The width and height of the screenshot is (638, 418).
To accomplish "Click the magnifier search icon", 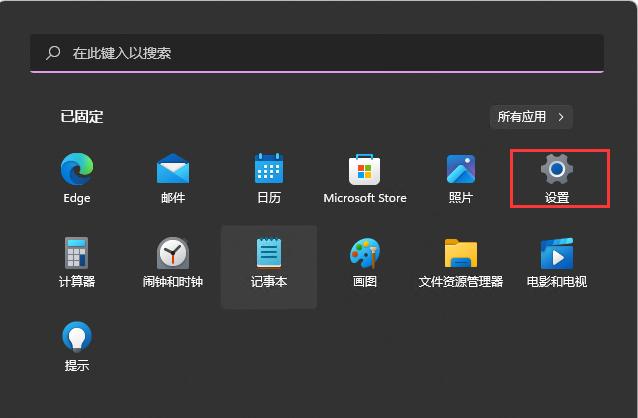I will (53, 53).
